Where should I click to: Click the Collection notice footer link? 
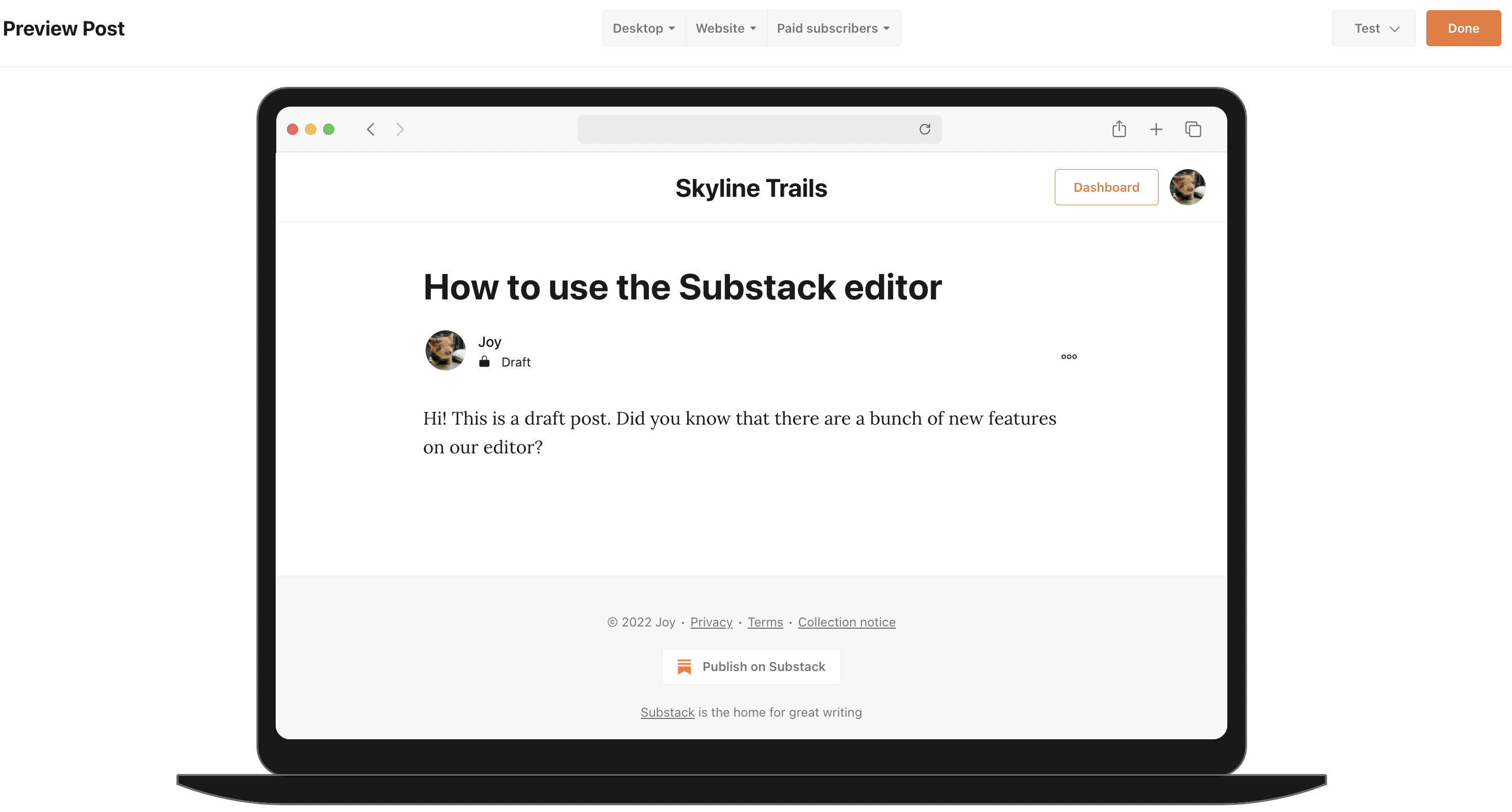[x=846, y=622]
